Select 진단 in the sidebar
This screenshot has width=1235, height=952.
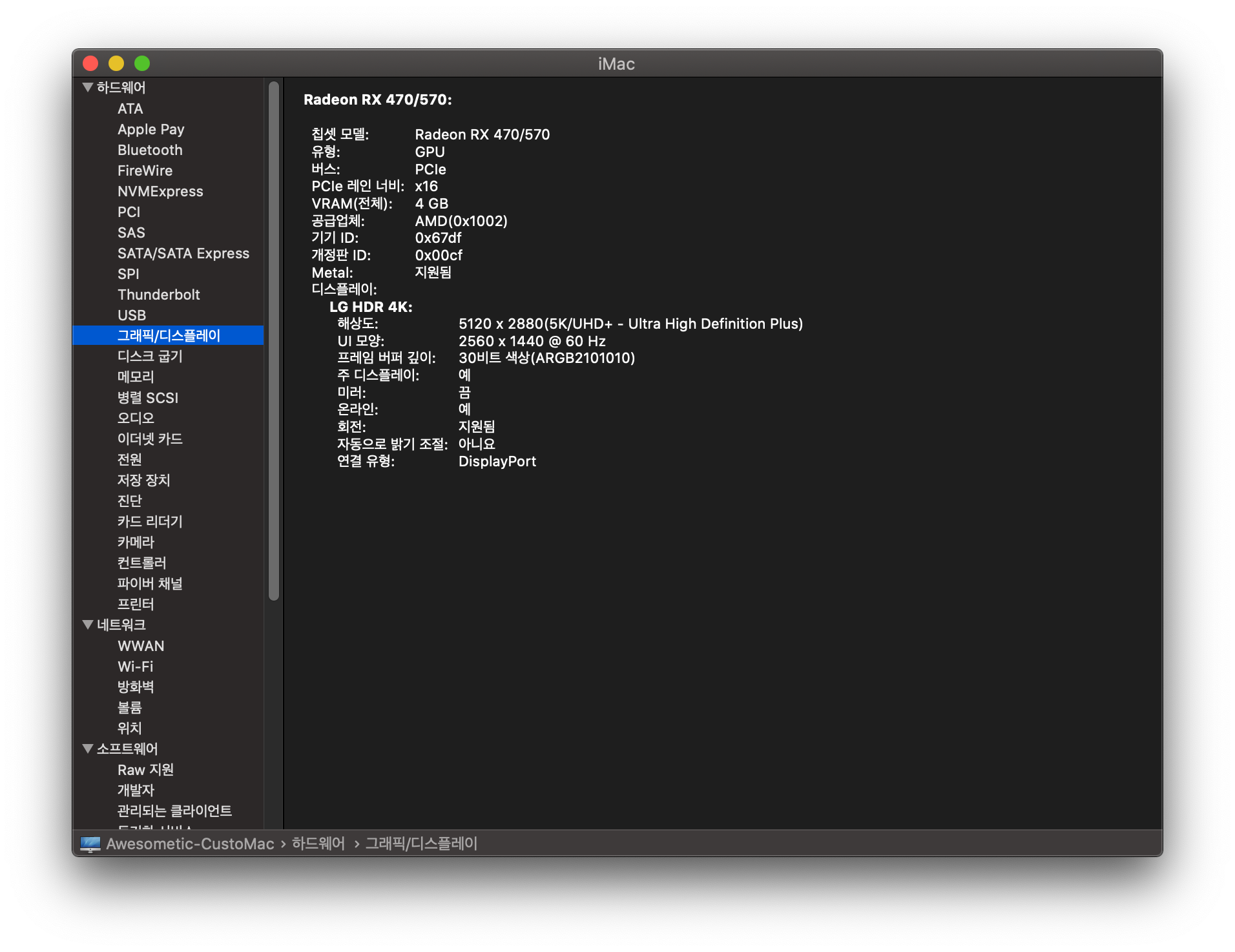coord(129,501)
